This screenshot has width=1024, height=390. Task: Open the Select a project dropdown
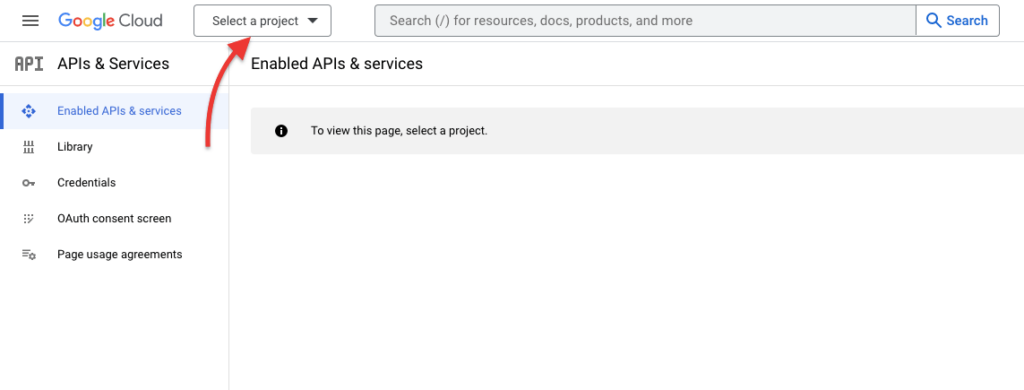point(263,21)
